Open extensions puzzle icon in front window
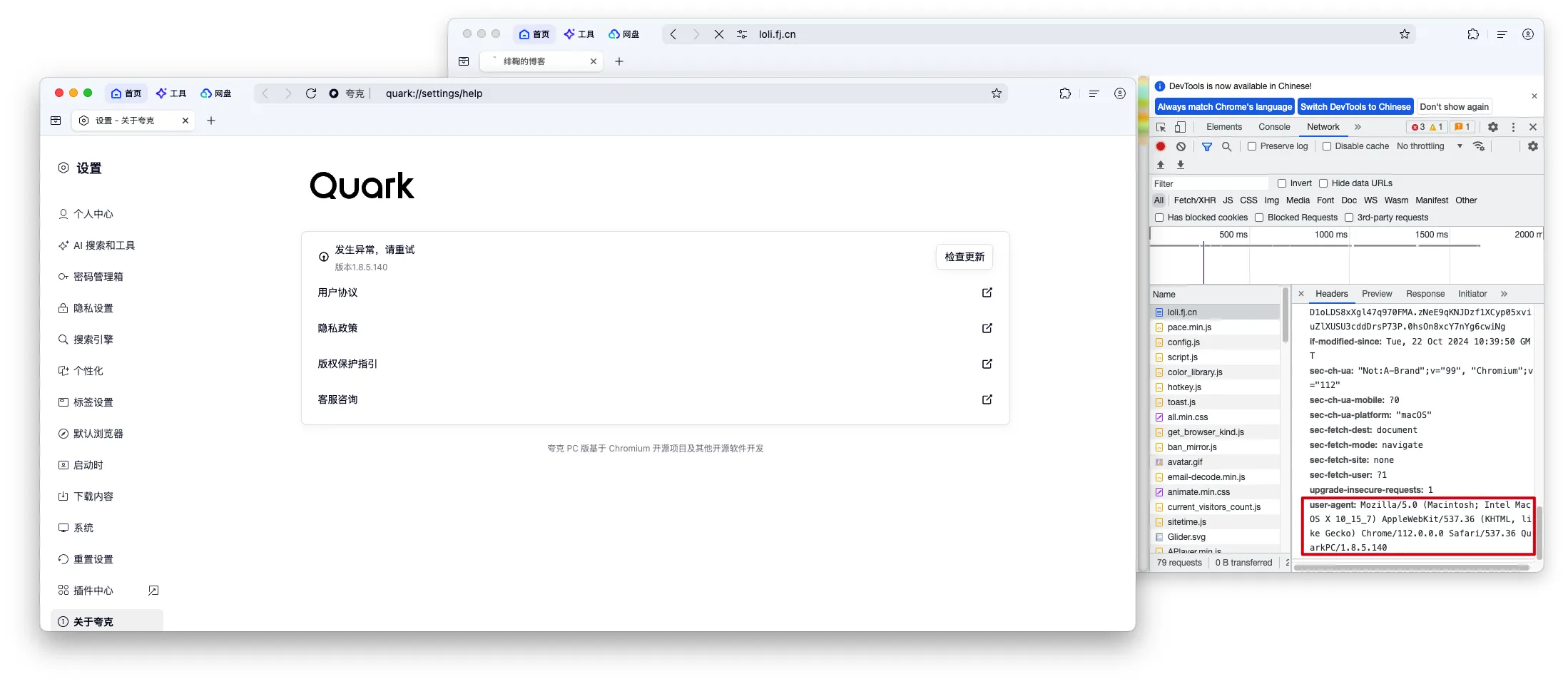 [x=1065, y=93]
